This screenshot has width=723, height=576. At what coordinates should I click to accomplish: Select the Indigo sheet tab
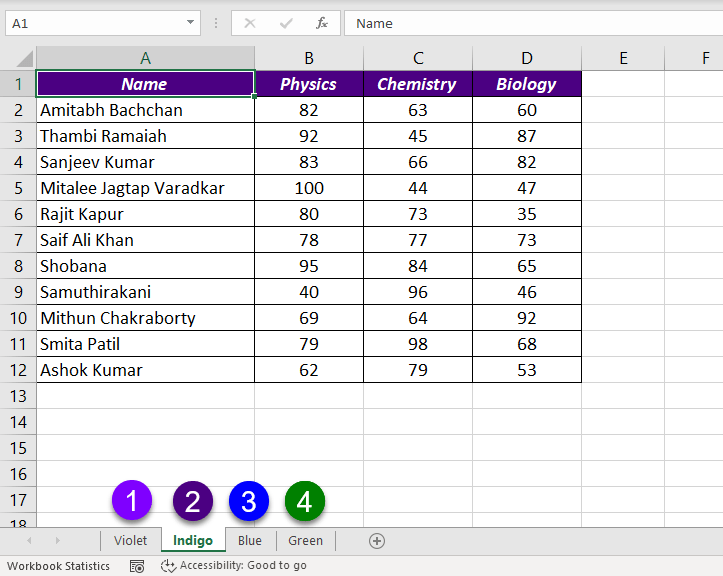193,540
